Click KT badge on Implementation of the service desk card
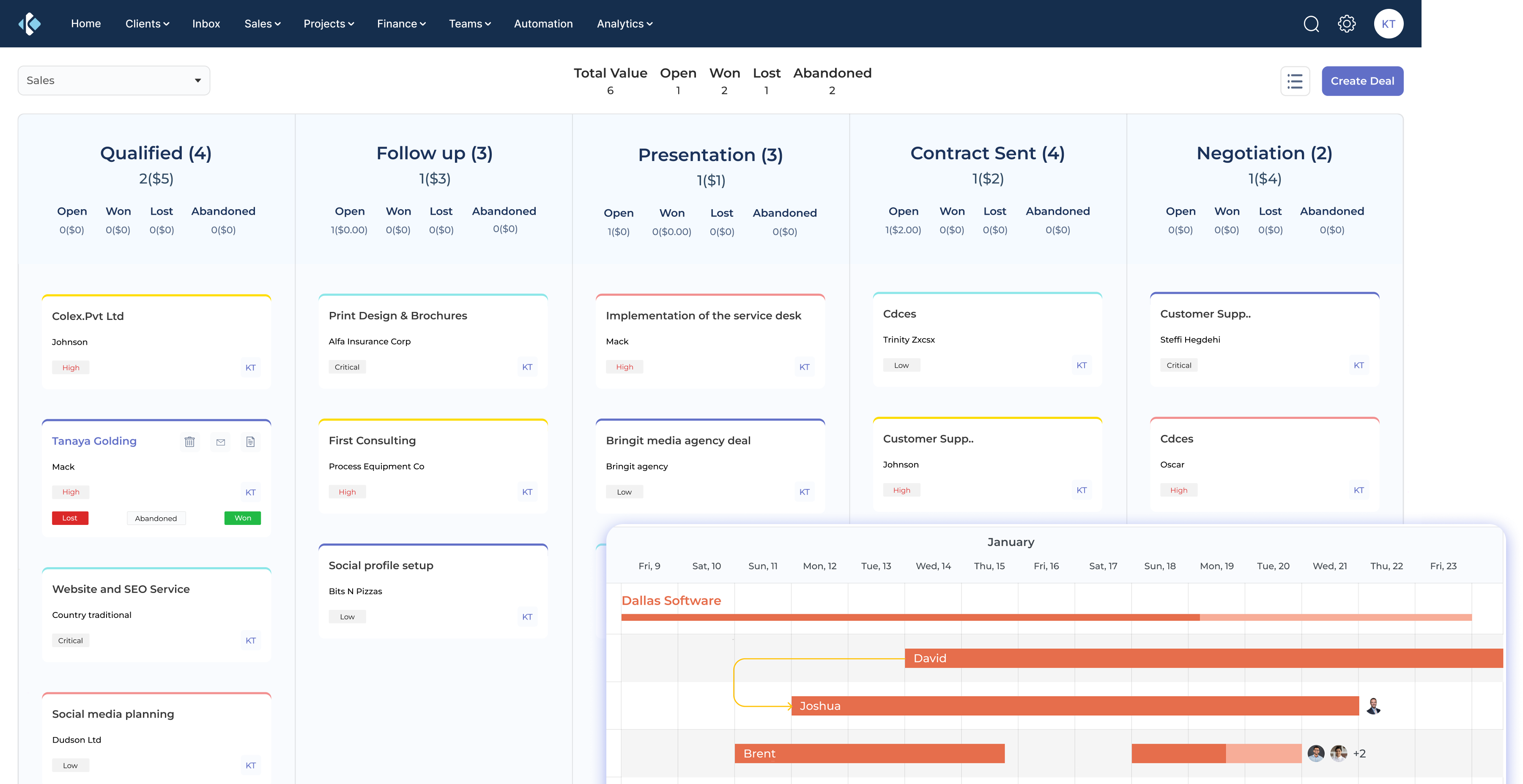The height and width of the screenshot is (784, 1523). coord(804,367)
